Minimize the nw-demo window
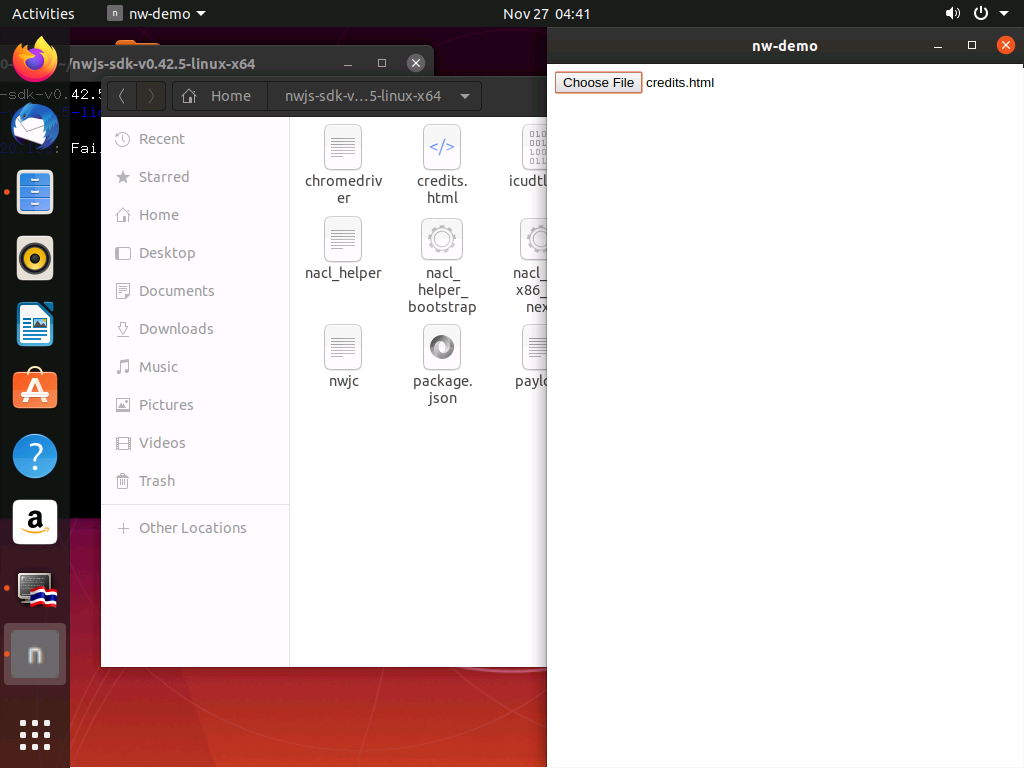Viewport: 1024px width, 768px height. [x=938, y=45]
